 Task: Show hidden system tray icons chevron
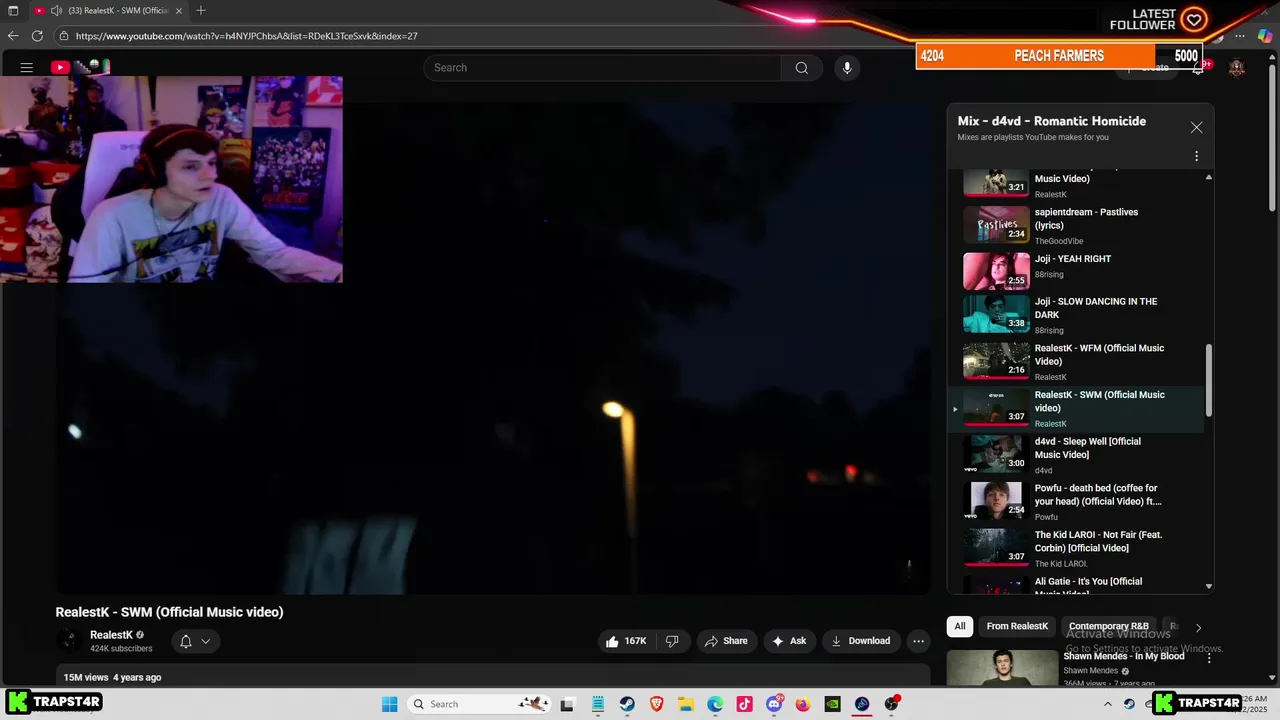tap(1107, 704)
